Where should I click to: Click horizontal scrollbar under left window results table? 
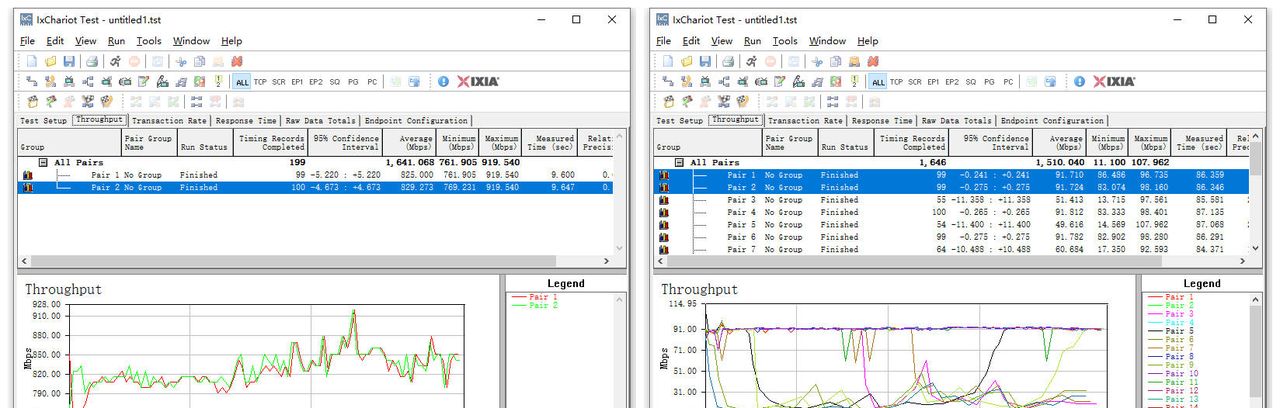tap(300, 261)
